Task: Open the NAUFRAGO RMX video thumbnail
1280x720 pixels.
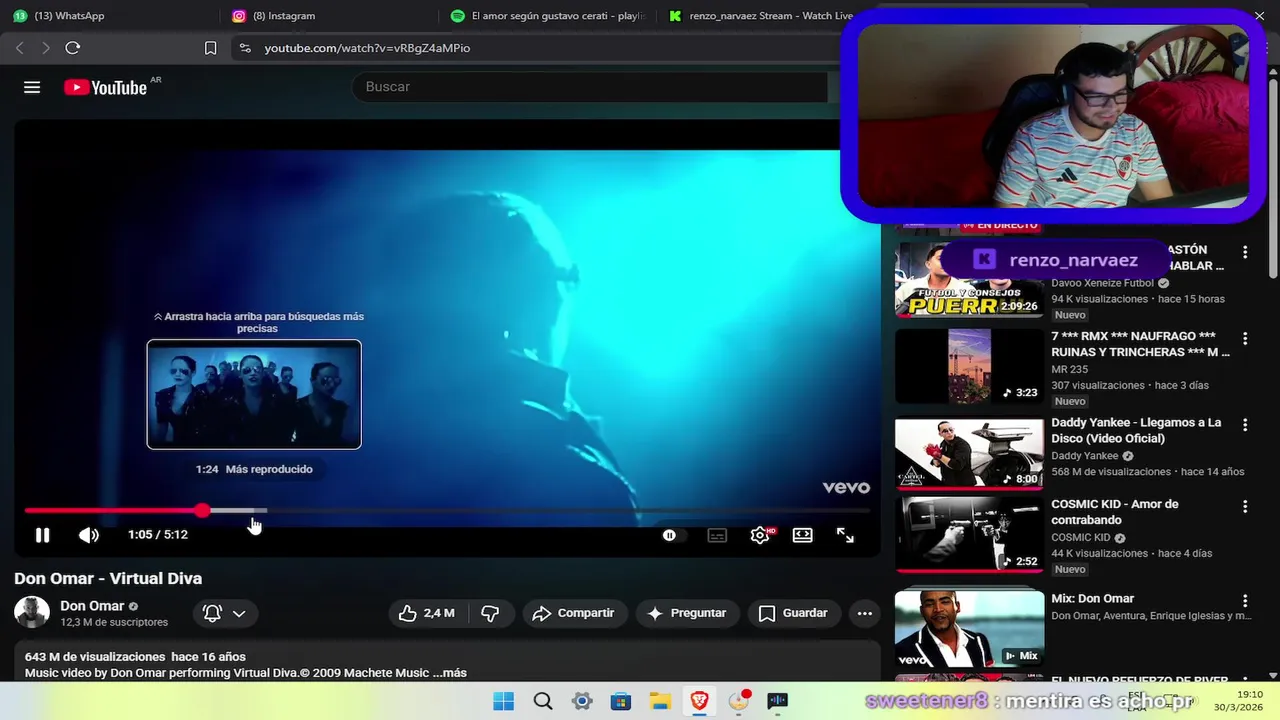Action: (x=968, y=367)
